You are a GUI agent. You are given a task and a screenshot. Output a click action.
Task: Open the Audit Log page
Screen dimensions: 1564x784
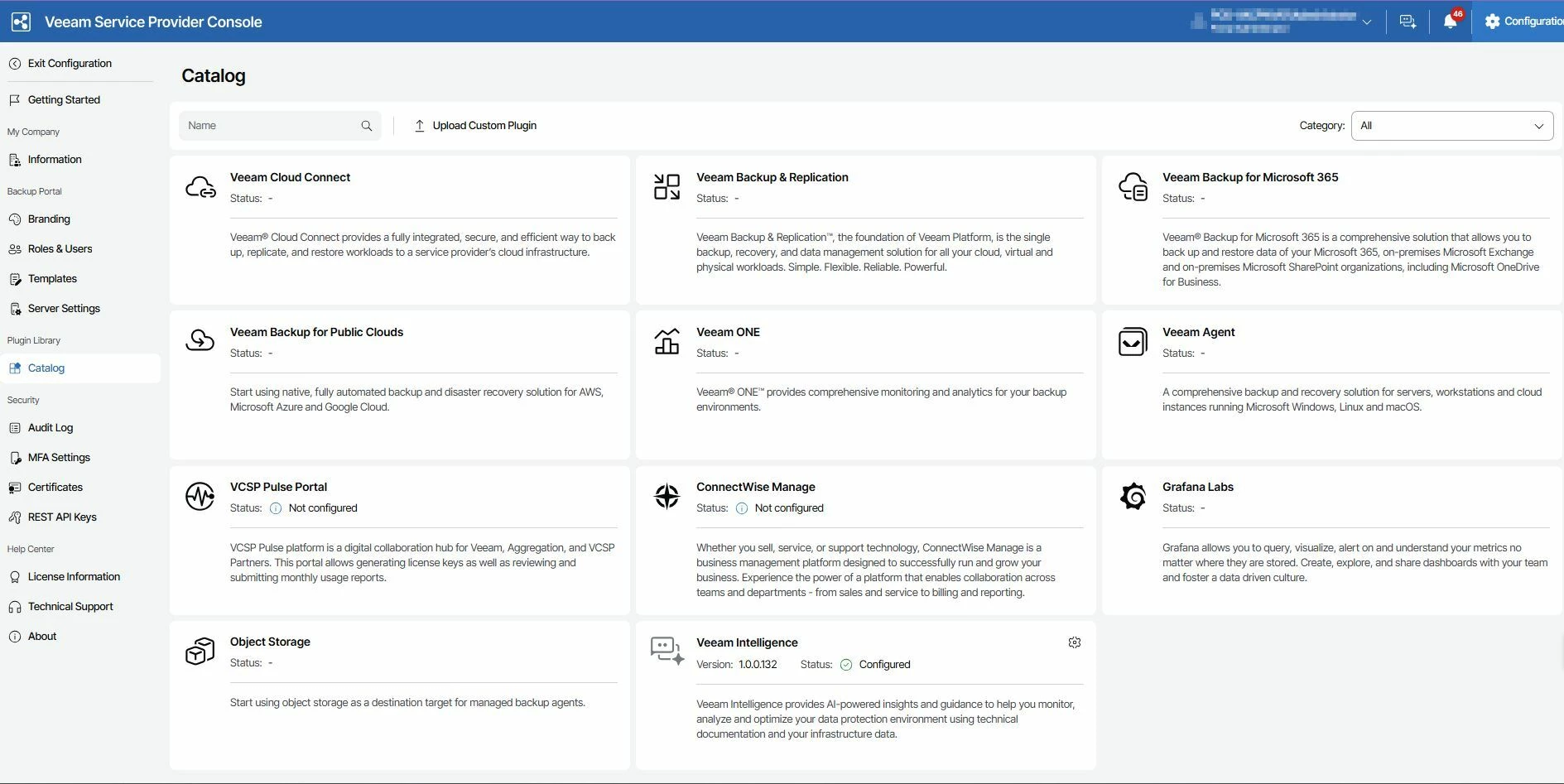[51, 428]
